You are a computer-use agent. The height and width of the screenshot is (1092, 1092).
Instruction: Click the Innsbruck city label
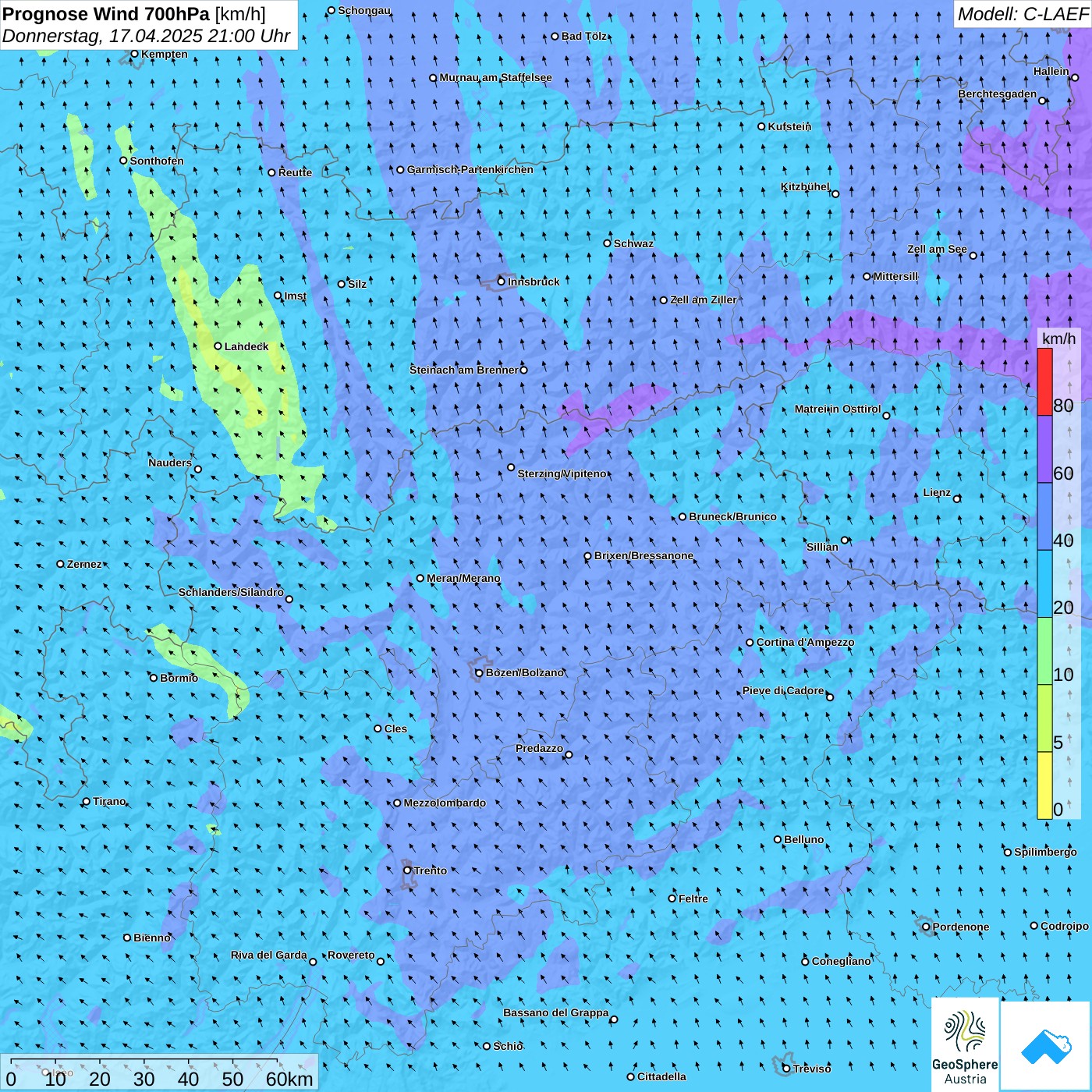tap(534, 282)
